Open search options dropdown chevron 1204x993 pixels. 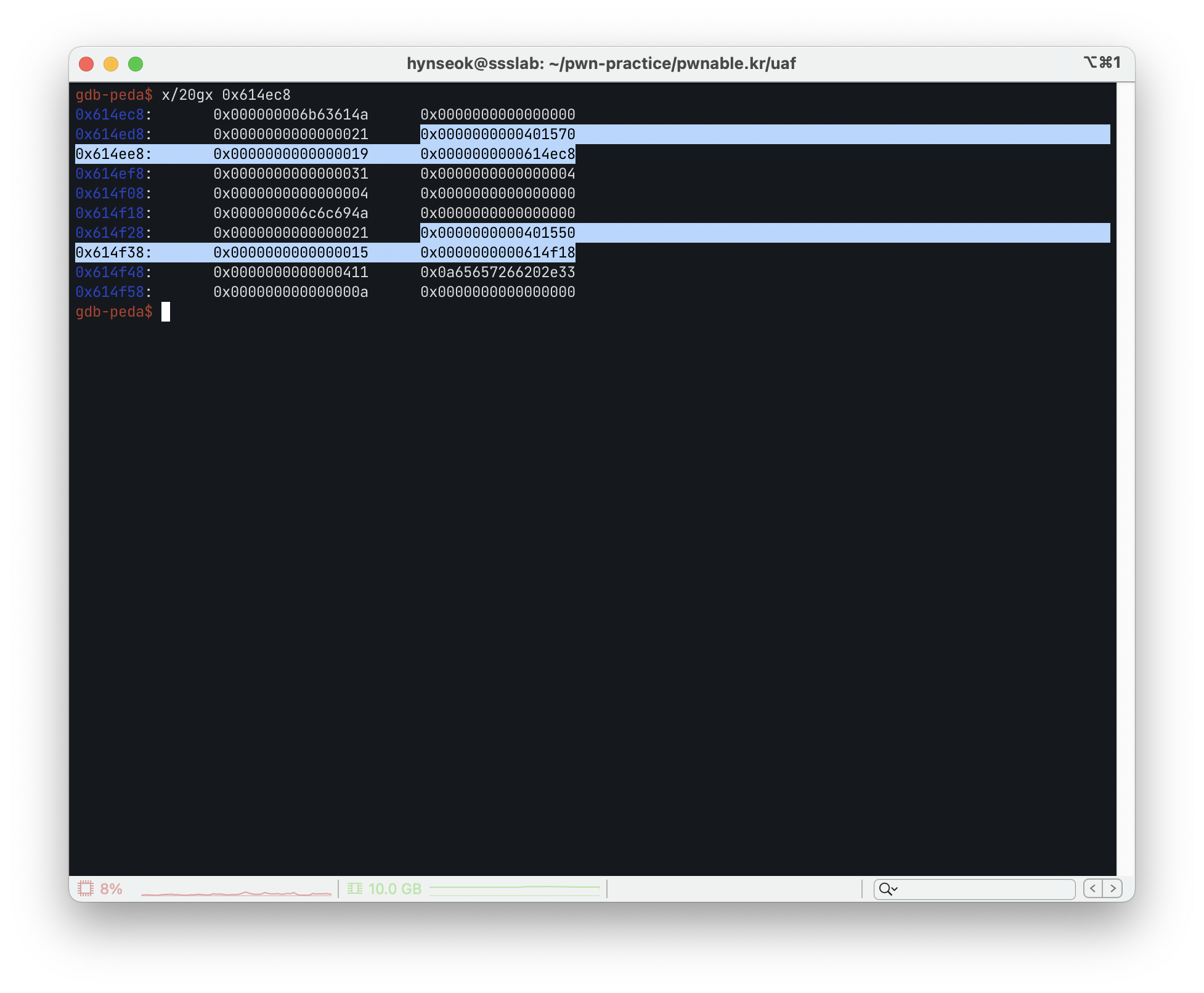coord(895,889)
